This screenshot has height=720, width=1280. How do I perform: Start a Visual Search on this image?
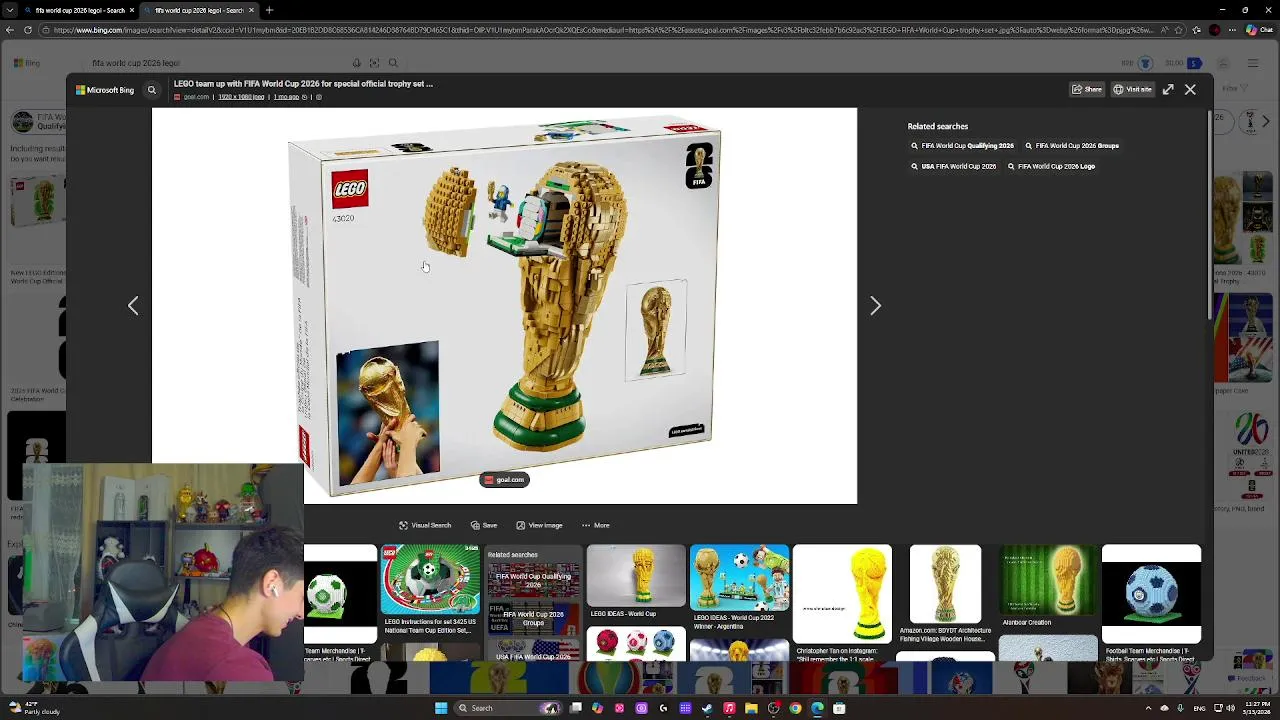tap(425, 525)
